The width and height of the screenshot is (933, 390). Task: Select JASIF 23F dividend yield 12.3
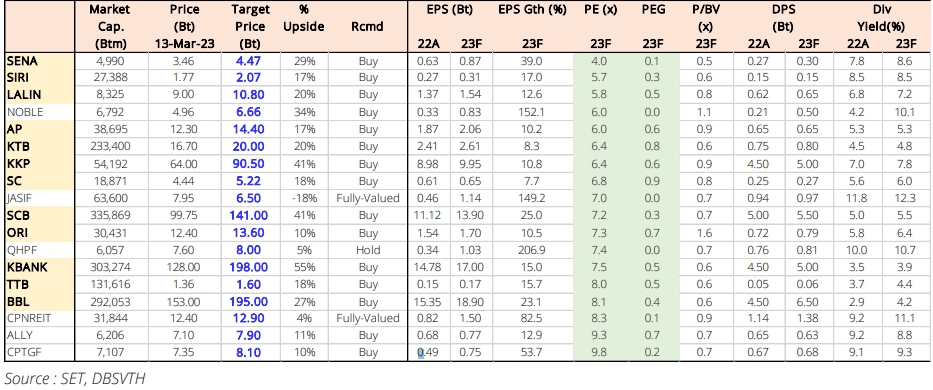(906, 198)
